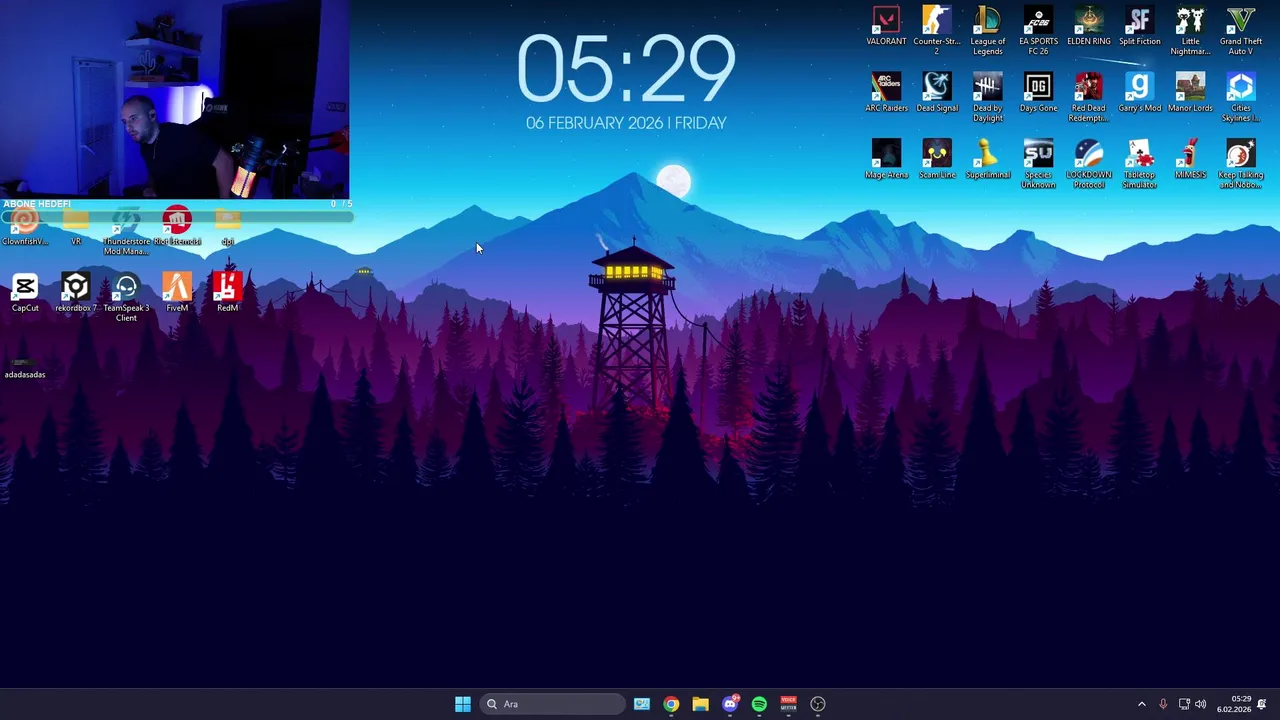1280x720 pixels.
Task: Select the MIMESIS desktop icon
Action: pyautogui.click(x=1190, y=160)
